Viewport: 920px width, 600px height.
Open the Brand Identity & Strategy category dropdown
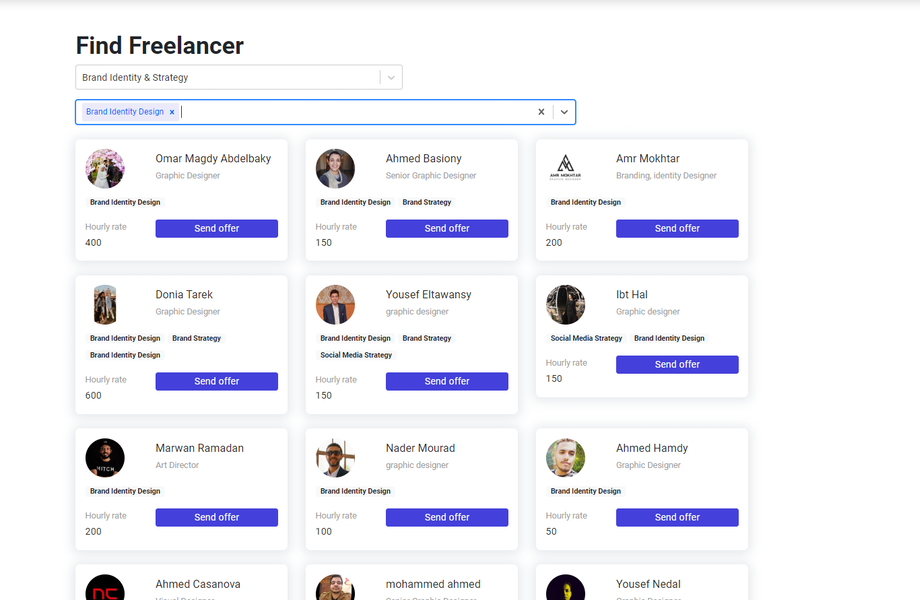click(x=391, y=77)
